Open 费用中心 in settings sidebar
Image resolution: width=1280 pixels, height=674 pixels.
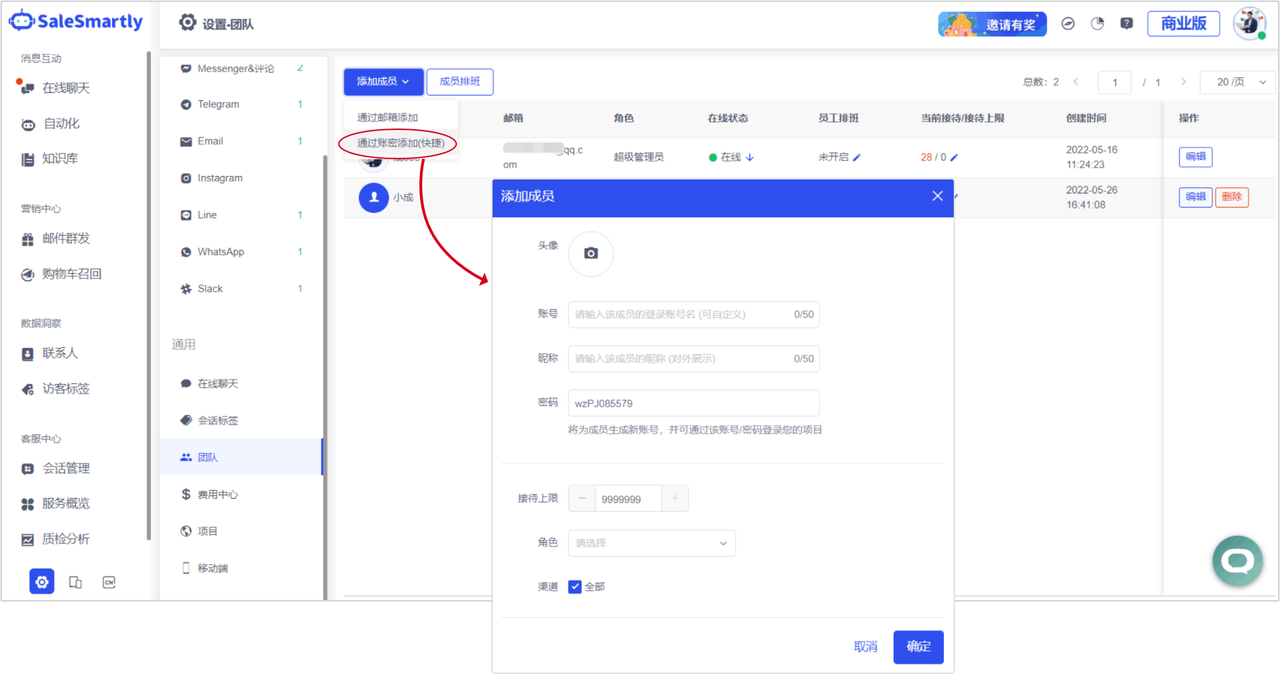coord(217,494)
